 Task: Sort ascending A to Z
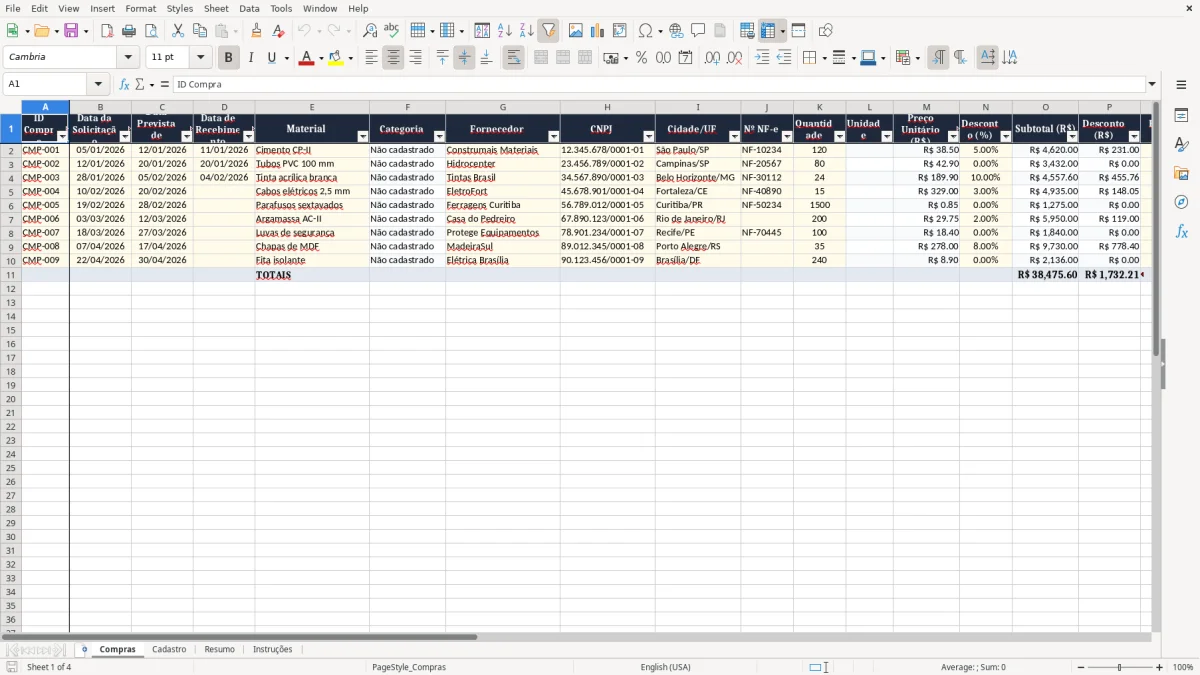point(505,31)
